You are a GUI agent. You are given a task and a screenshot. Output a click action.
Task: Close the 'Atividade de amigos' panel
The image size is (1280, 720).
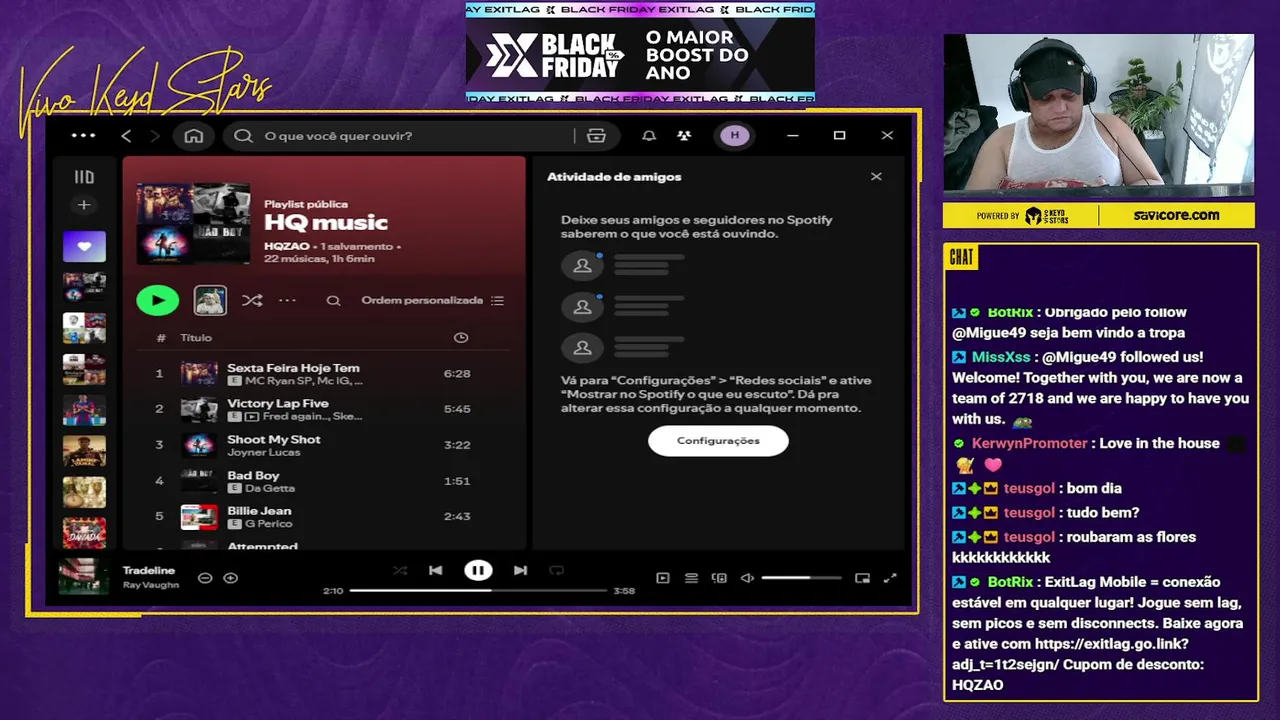coord(876,177)
